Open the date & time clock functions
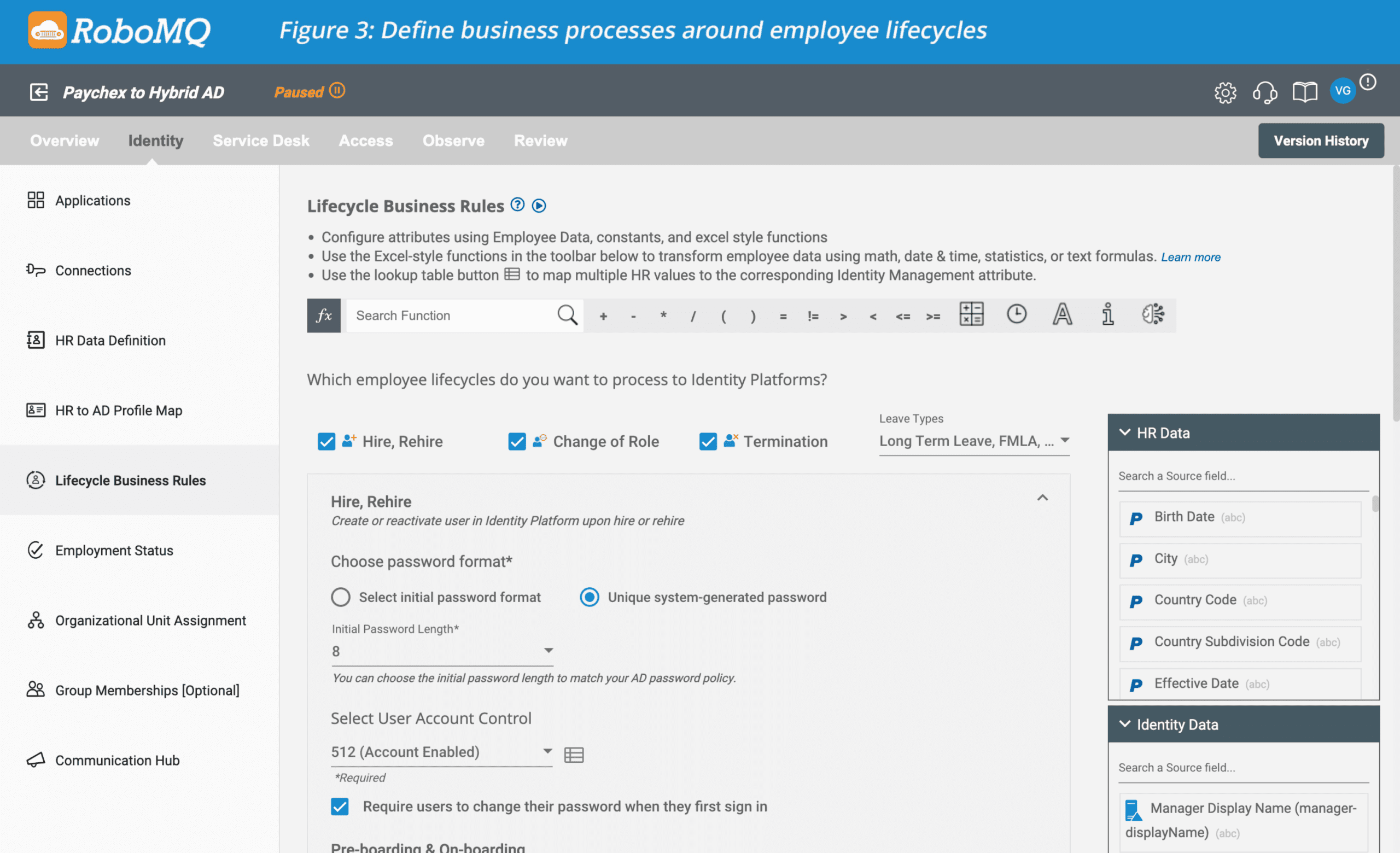This screenshot has width=1400, height=853. 1017,314
